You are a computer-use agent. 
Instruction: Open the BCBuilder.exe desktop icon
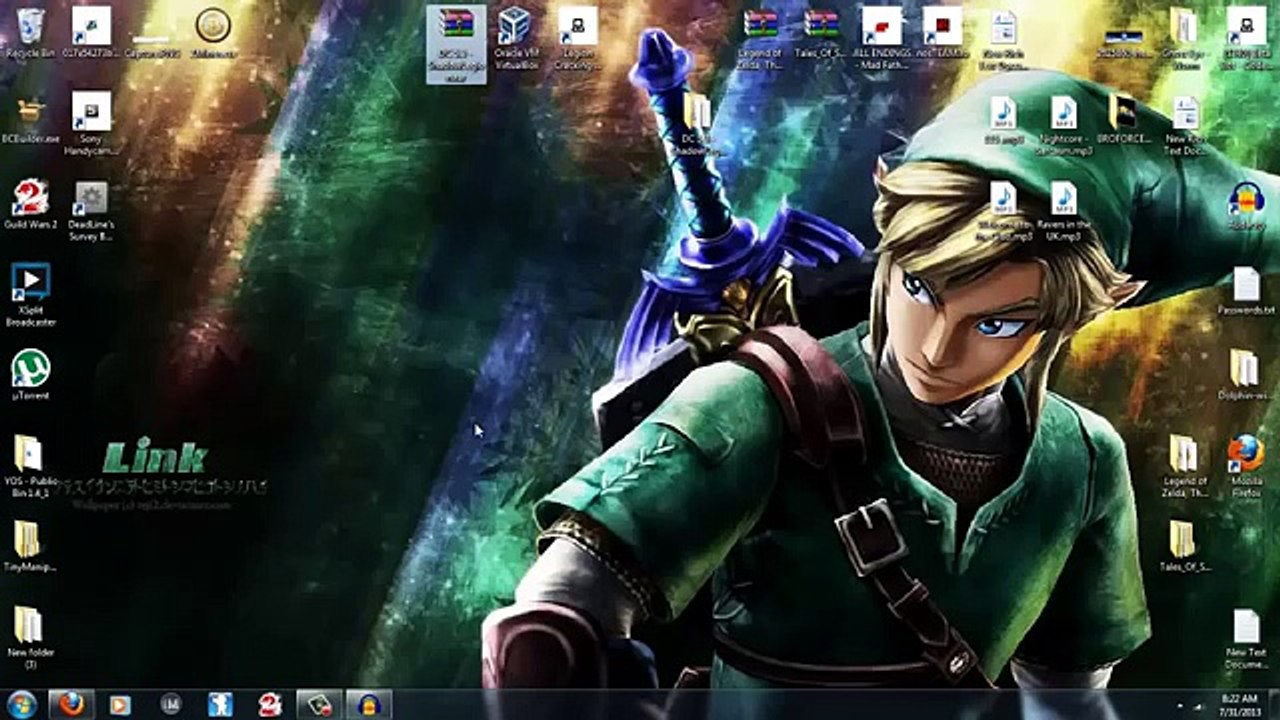[x=30, y=119]
